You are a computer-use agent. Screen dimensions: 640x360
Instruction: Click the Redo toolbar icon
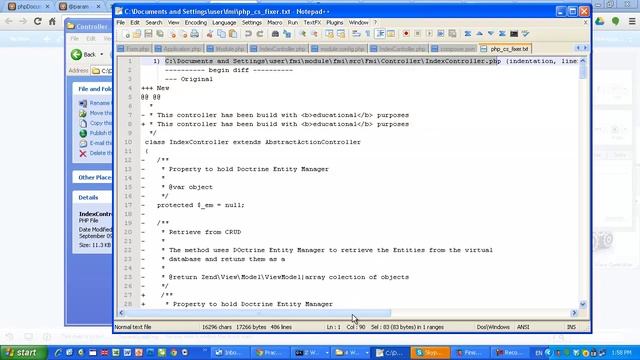(260, 34)
